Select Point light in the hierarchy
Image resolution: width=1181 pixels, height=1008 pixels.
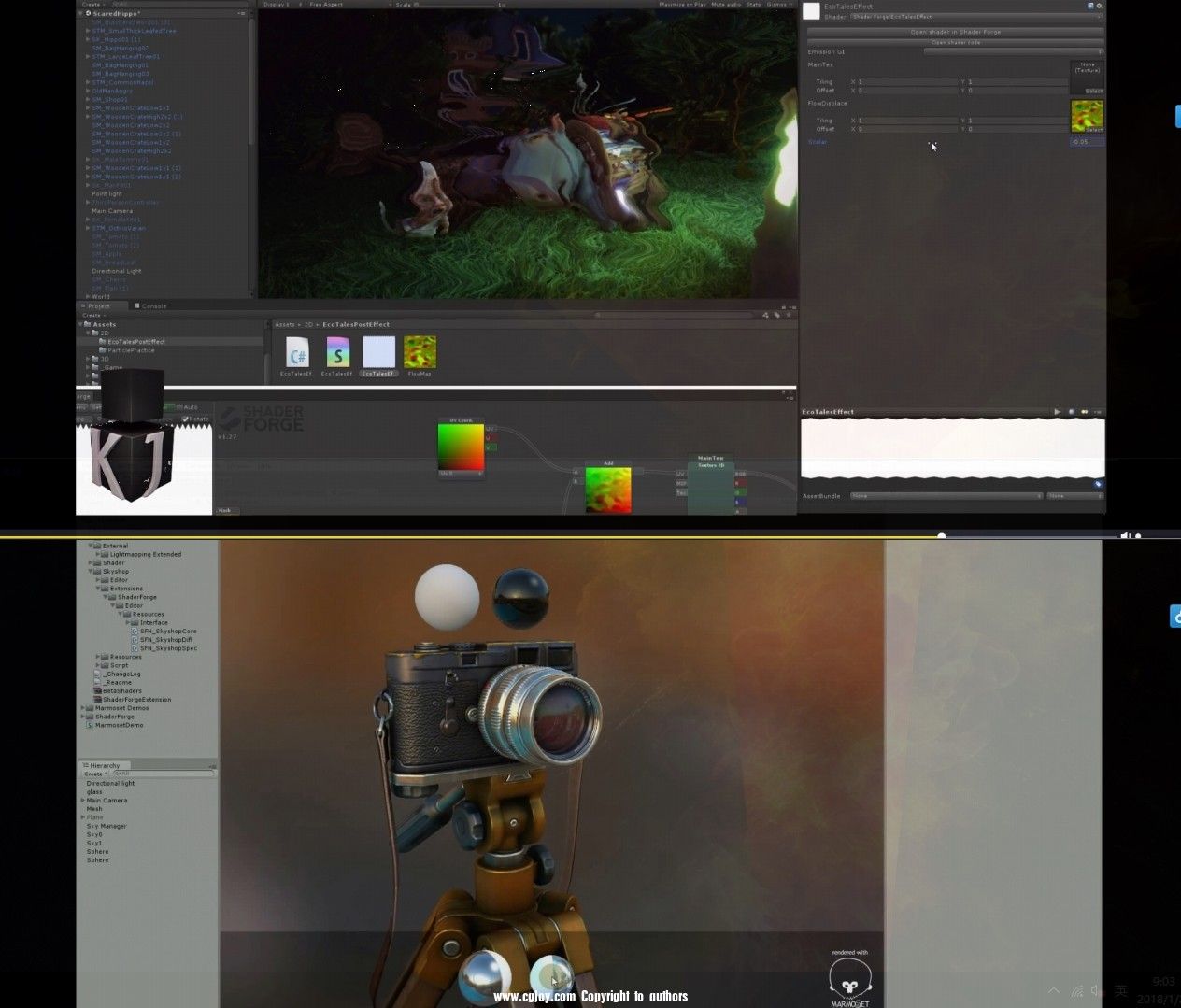tap(107, 194)
